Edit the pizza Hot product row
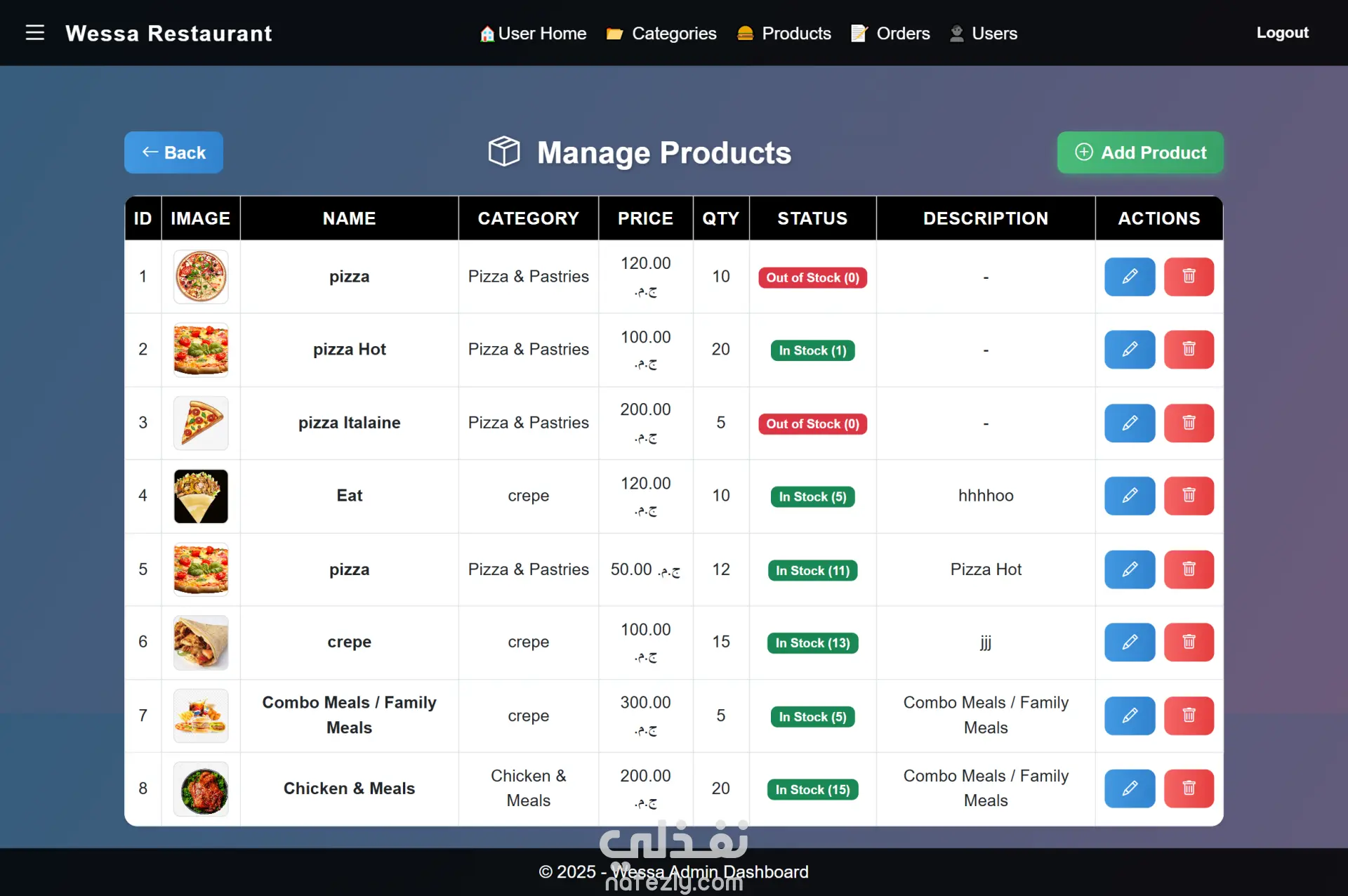 [x=1129, y=350]
